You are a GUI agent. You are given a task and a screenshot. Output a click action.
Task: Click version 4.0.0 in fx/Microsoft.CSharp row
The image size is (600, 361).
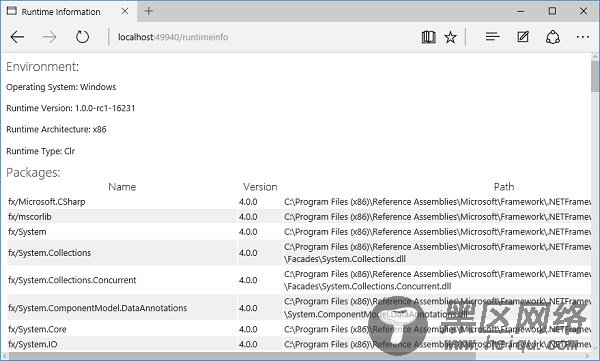tap(248, 202)
